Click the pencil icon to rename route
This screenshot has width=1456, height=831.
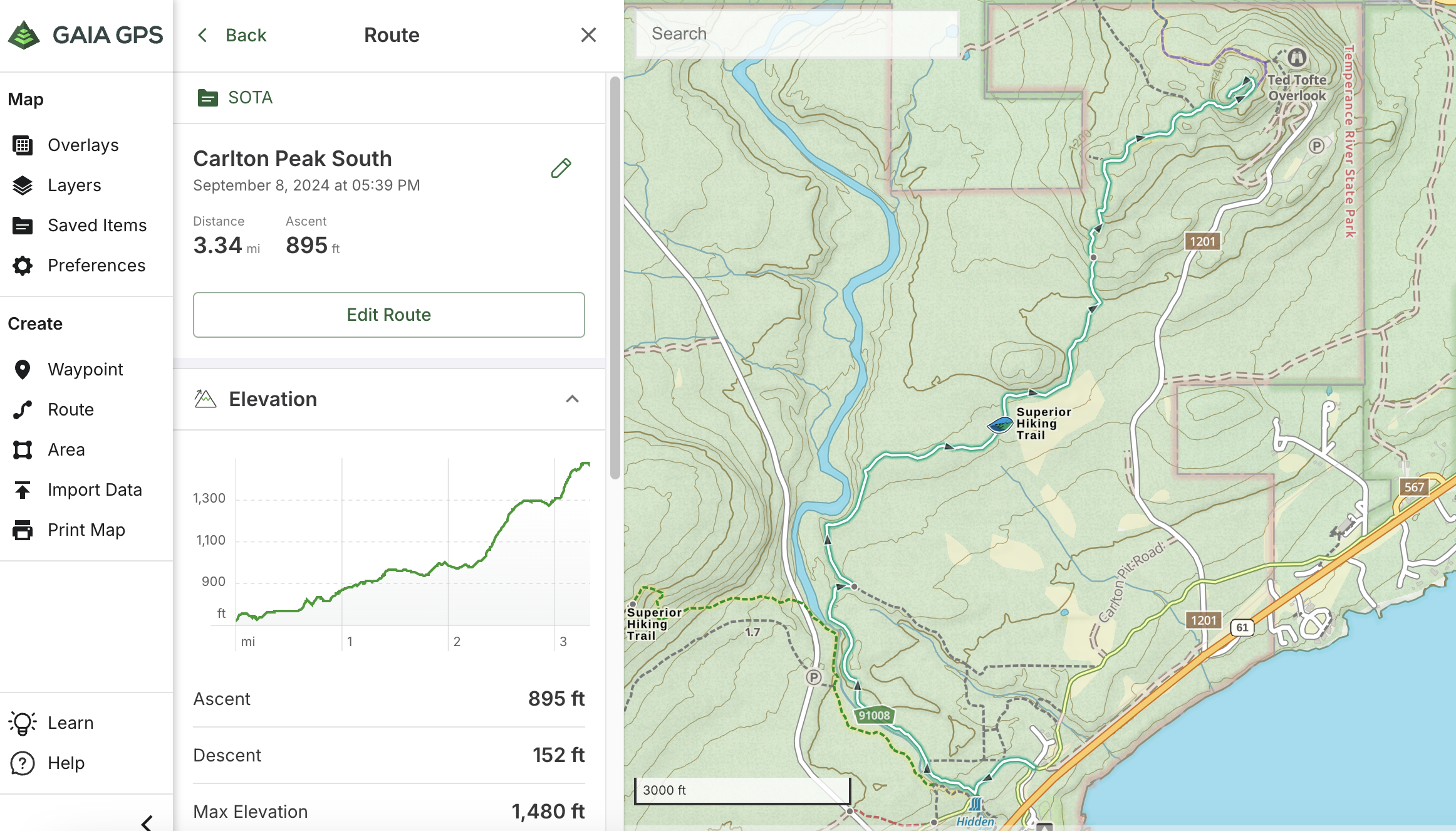click(561, 168)
